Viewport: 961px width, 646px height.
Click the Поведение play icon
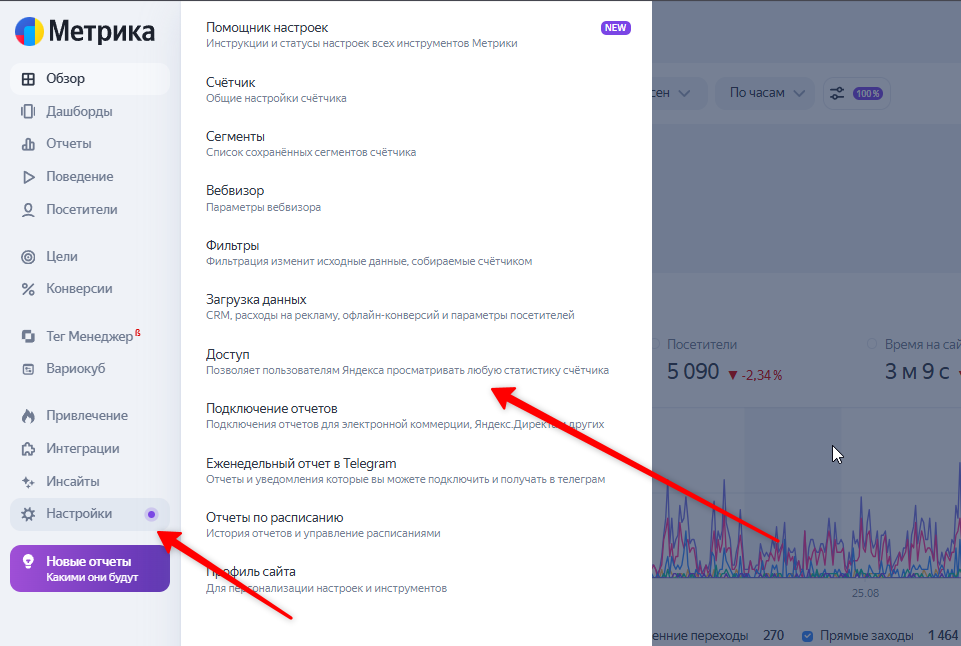tap(28, 177)
